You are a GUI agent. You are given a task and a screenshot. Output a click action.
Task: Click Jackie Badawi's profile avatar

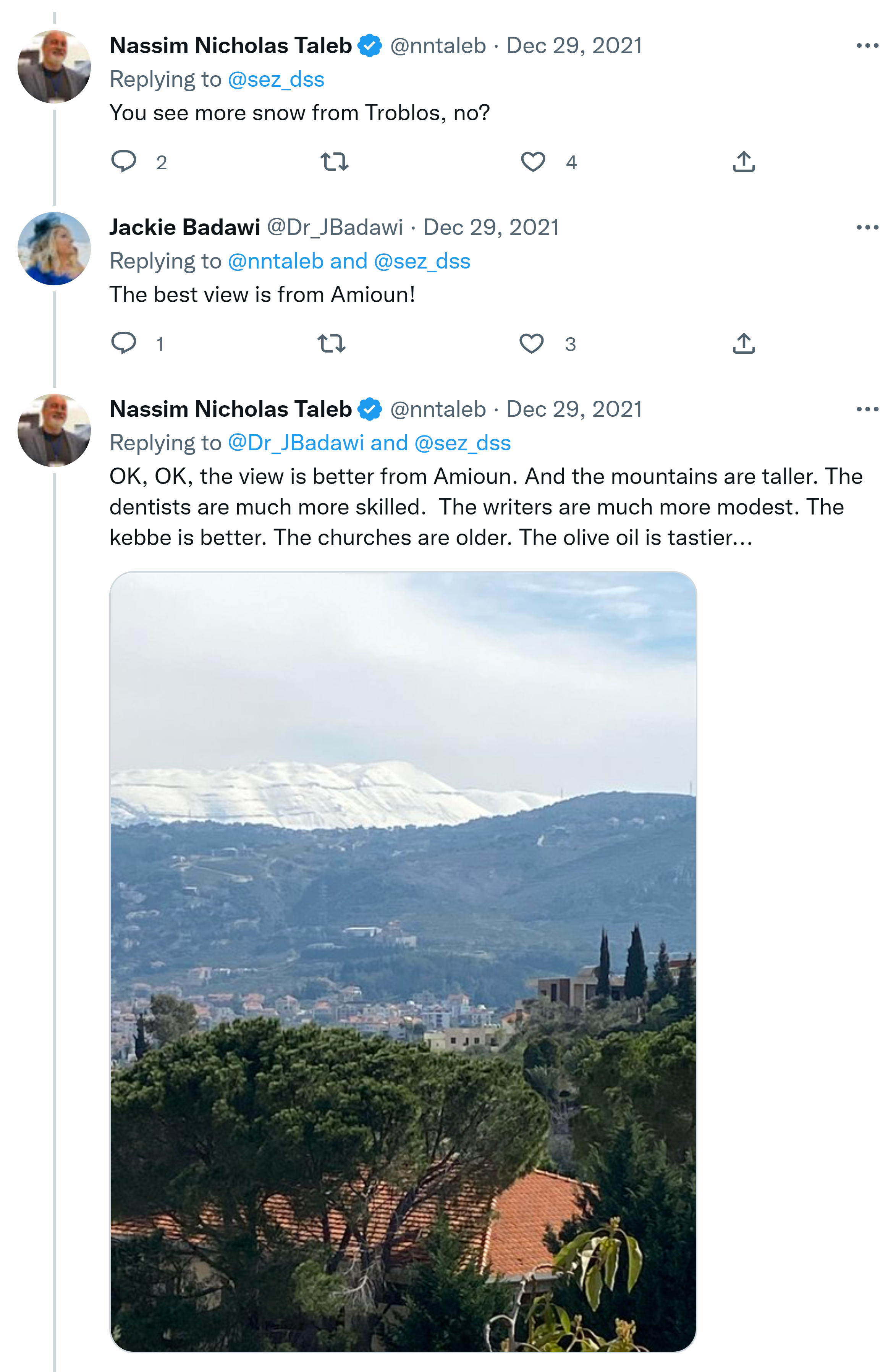coord(54,248)
